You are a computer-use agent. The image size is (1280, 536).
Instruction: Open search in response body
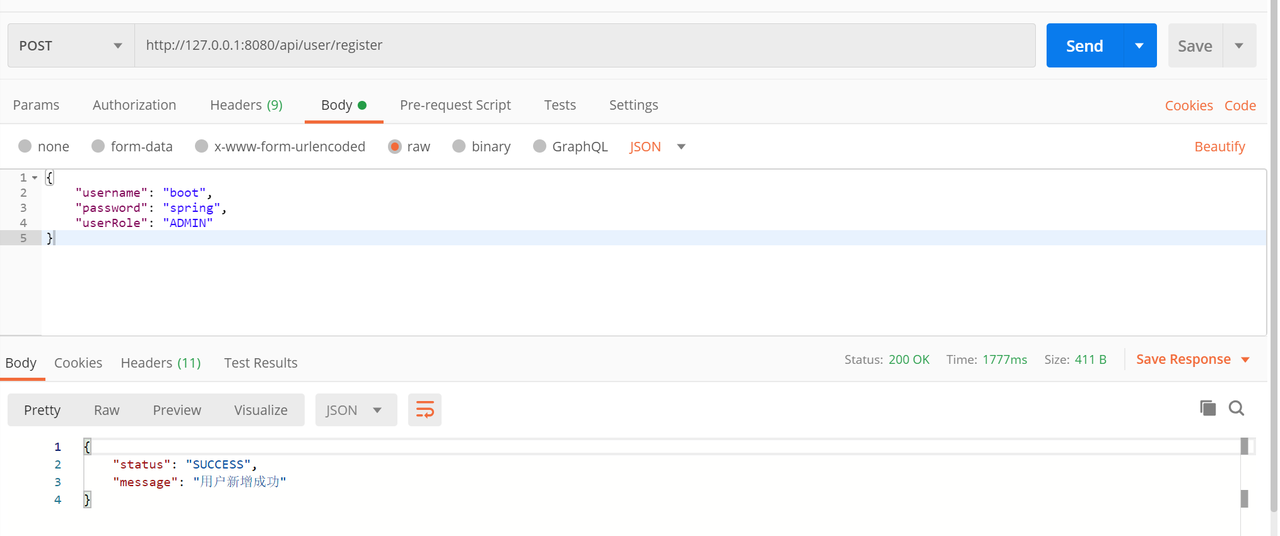pos(1236,408)
